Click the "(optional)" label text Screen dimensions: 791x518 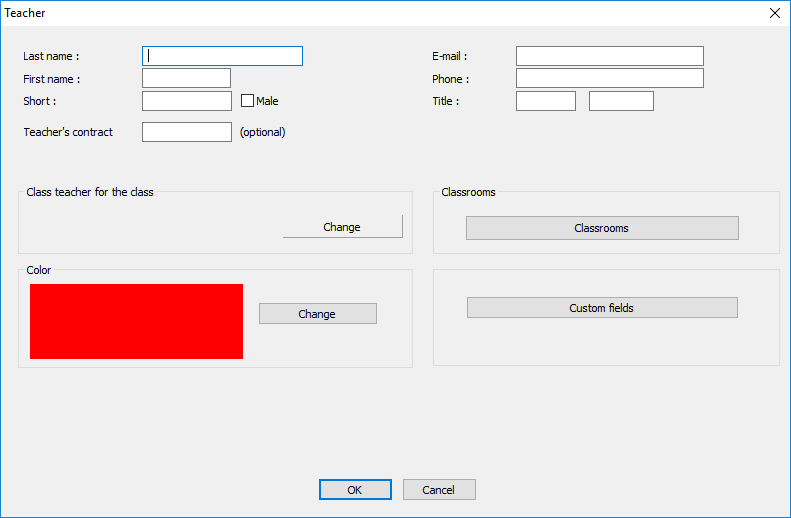[263, 132]
